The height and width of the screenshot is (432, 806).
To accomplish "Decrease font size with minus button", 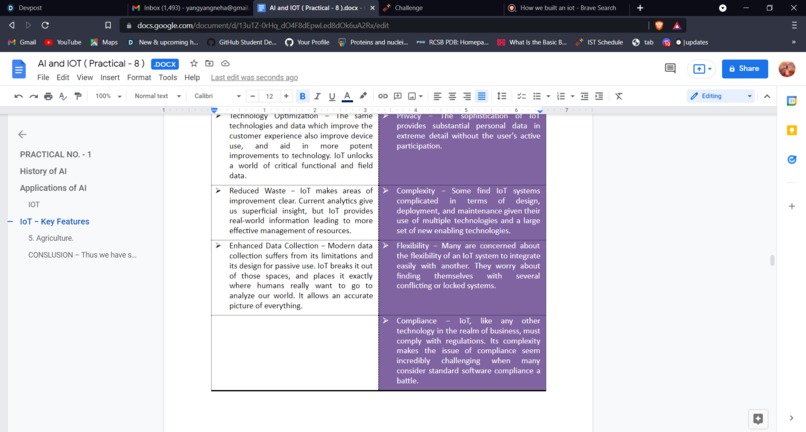I will tap(252, 96).
